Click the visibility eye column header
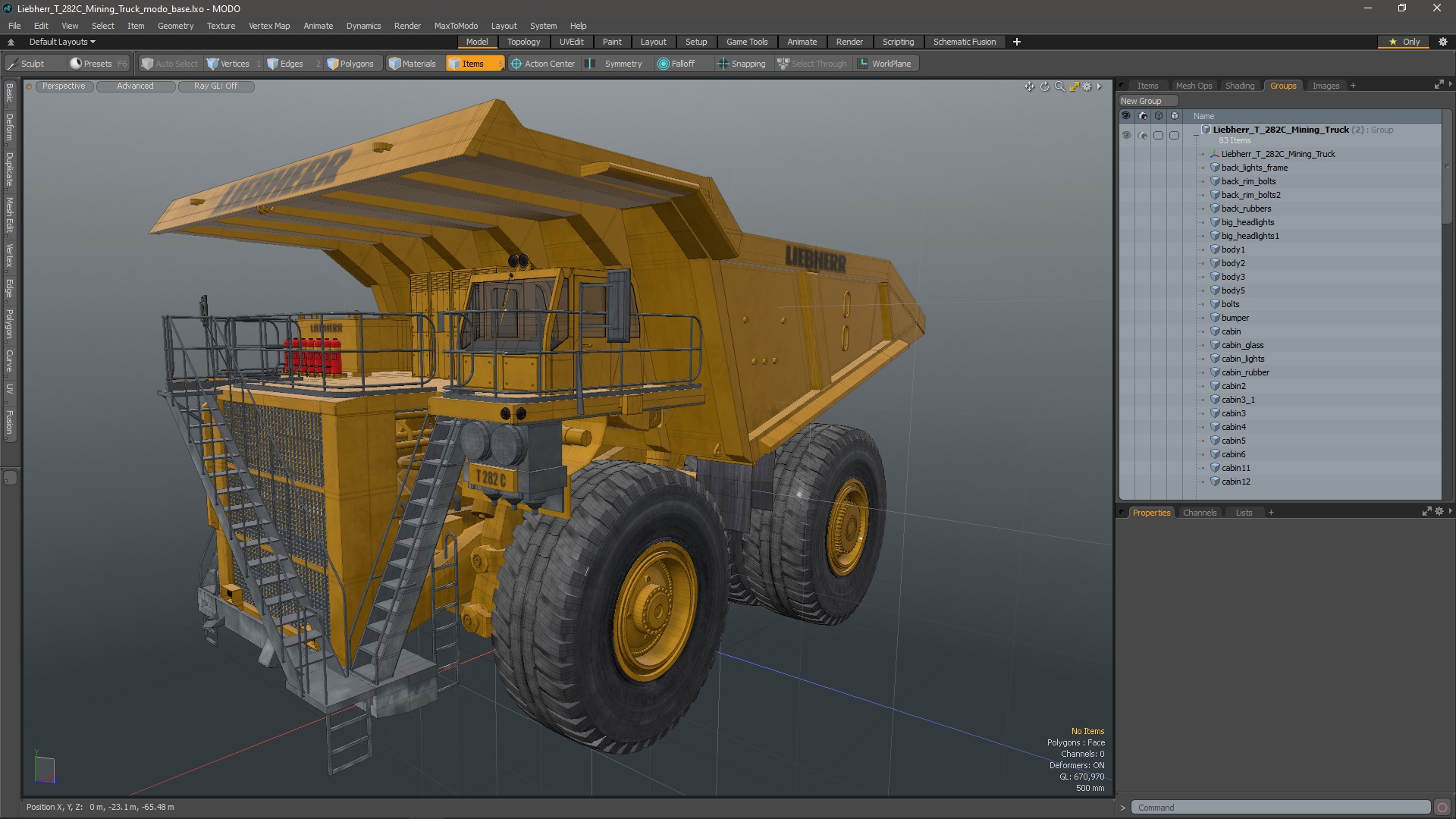 [x=1125, y=116]
